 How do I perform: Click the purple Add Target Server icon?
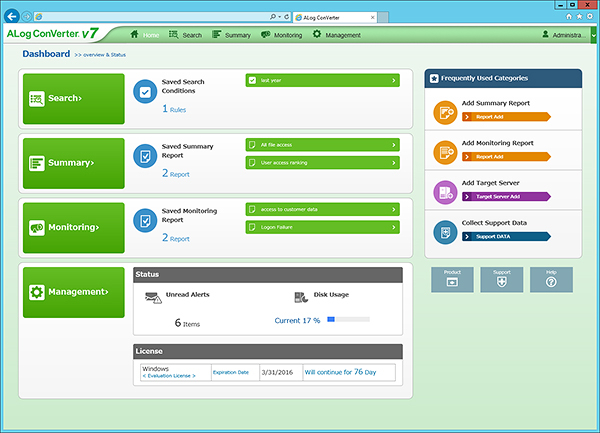pos(445,192)
